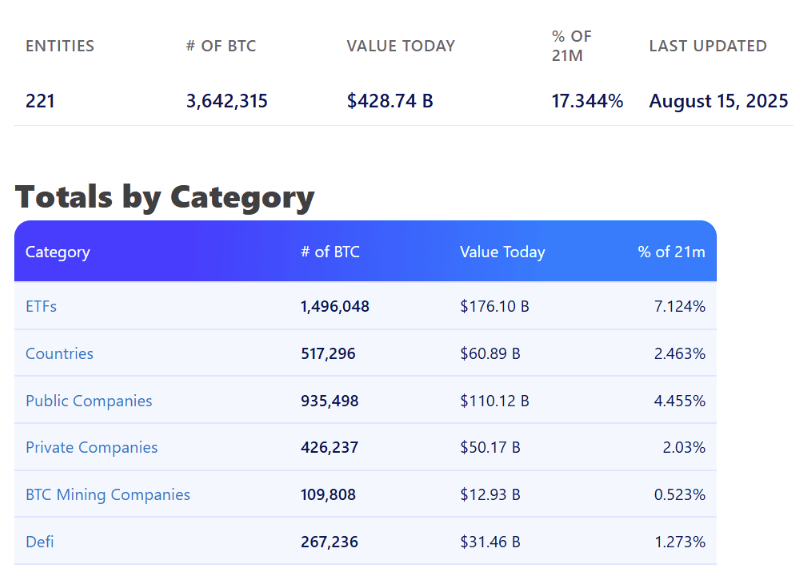
Task: Click the ETFs BTC amount 1,496,048
Action: coord(334,306)
